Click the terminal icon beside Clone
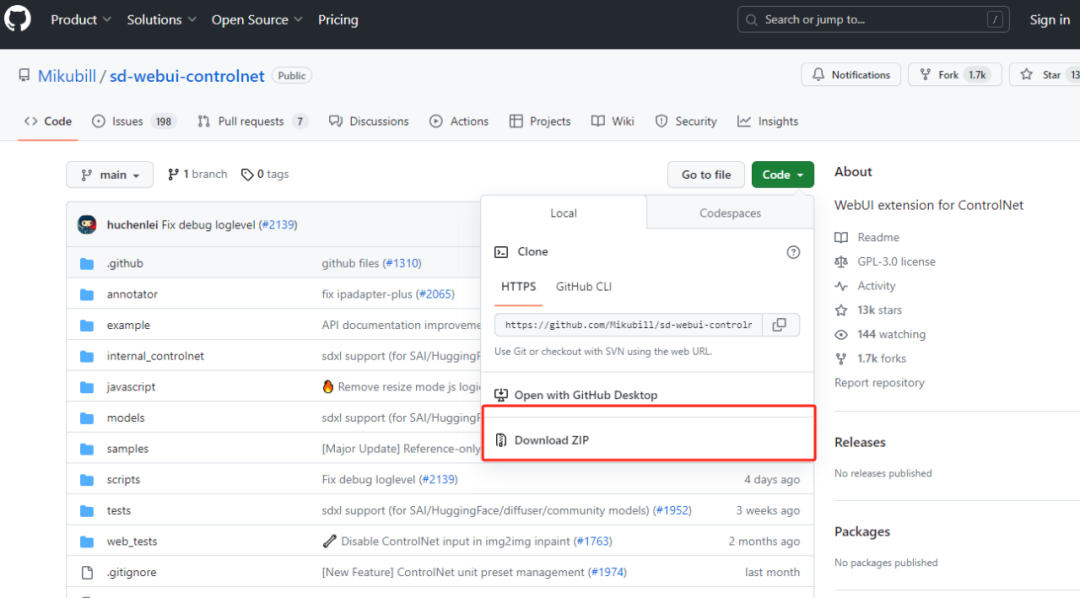 (501, 252)
